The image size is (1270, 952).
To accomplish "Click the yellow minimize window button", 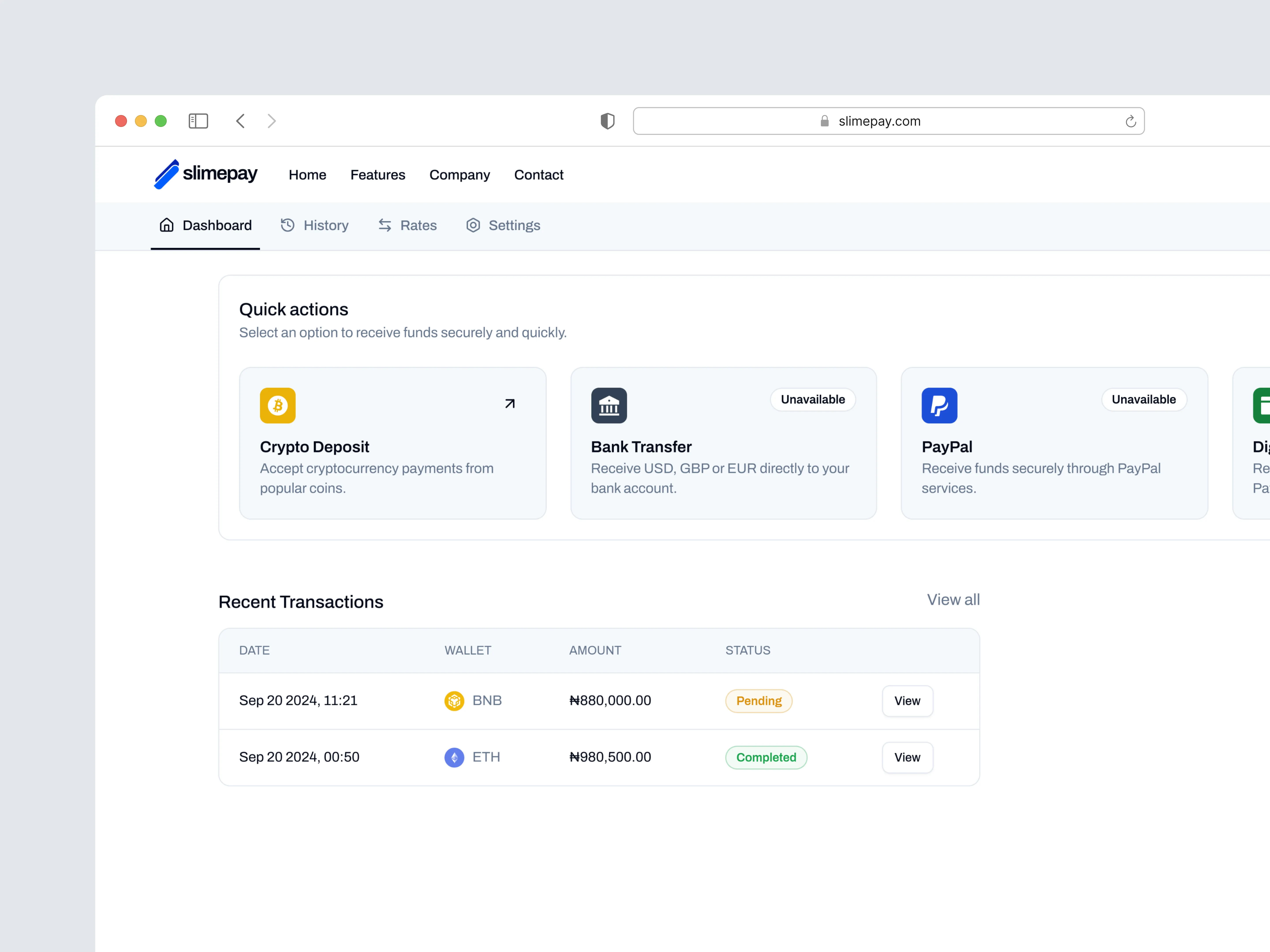I will [x=141, y=121].
